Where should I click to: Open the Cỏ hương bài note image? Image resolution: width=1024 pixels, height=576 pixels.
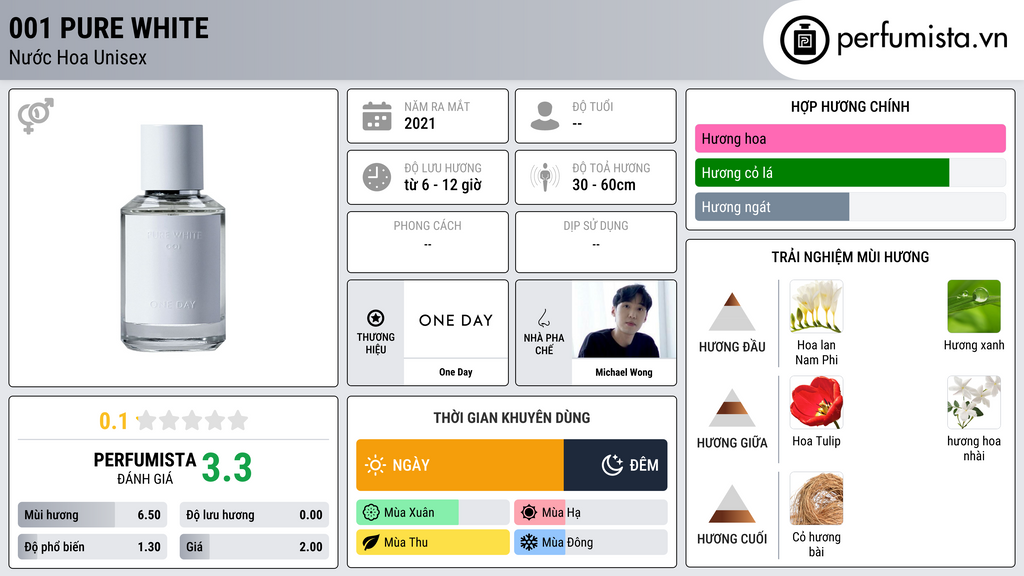click(816, 498)
